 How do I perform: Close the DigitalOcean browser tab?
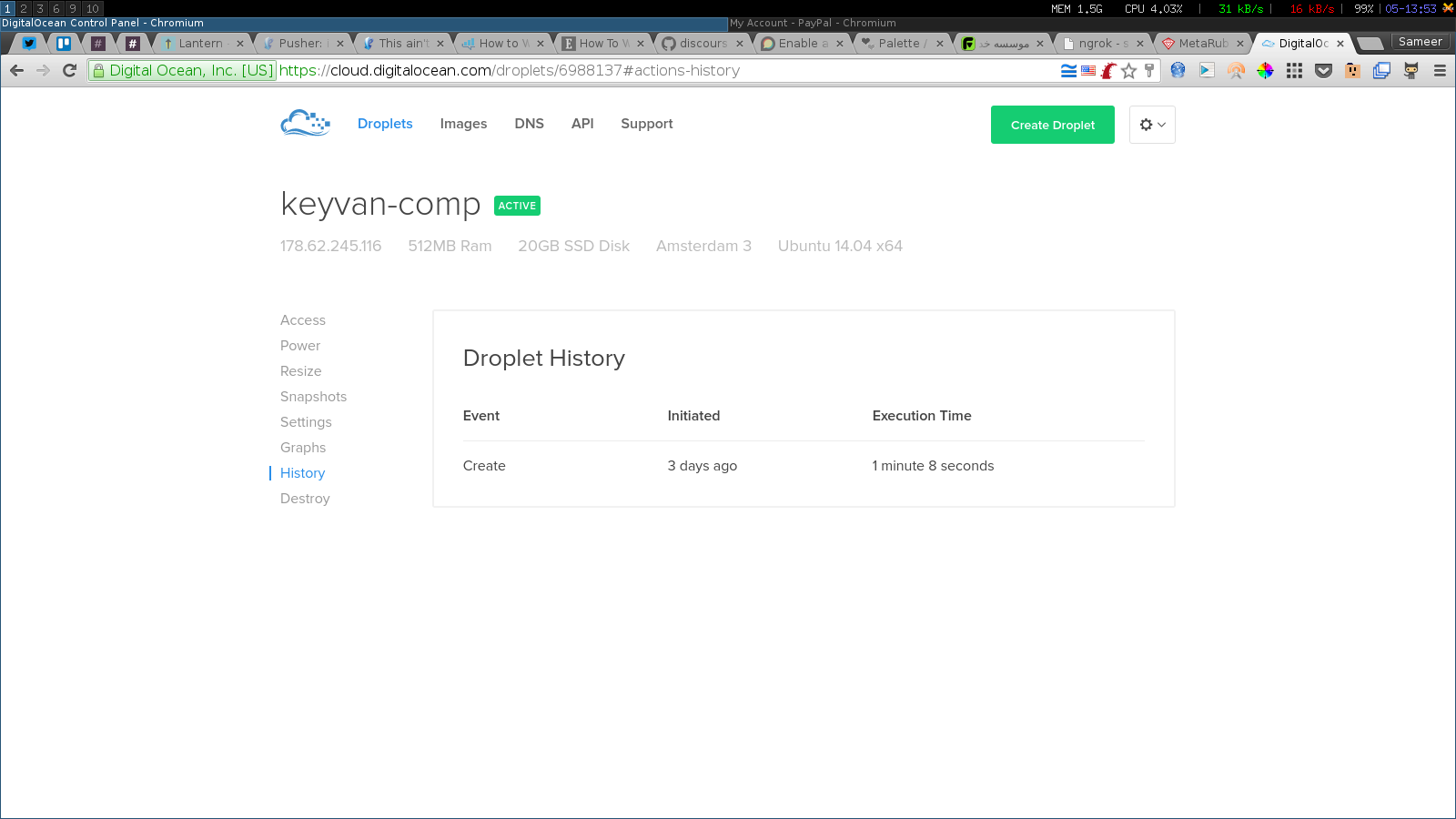pyautogui.click(x=1340, y=44)
